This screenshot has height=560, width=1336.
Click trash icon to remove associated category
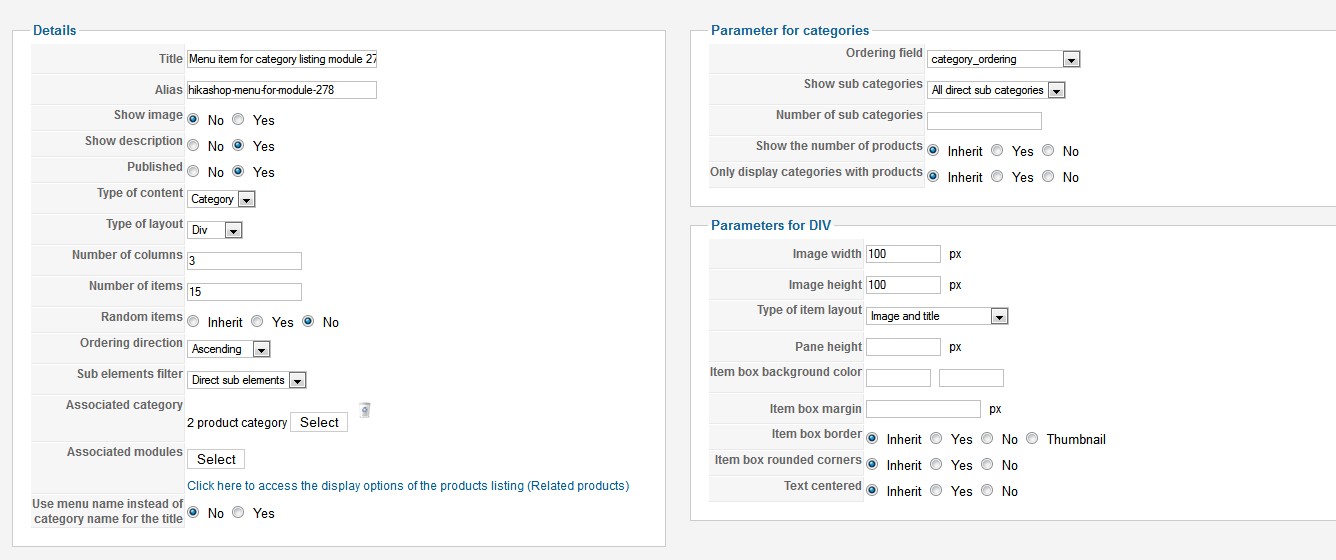(x=365, y=409)
